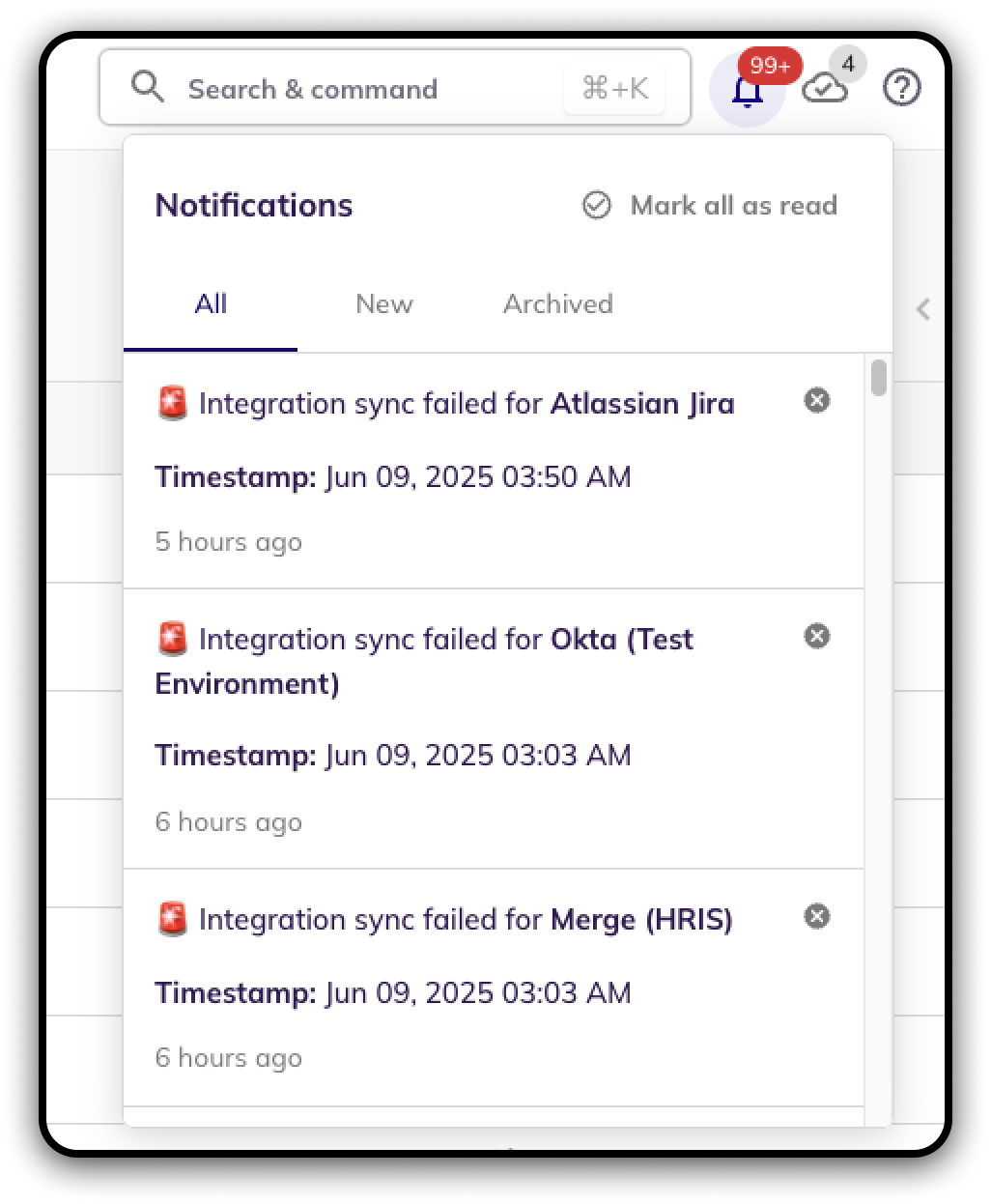Switch to the Archived notifications tab
This screenshot has width=991, height=1204.
557,304
